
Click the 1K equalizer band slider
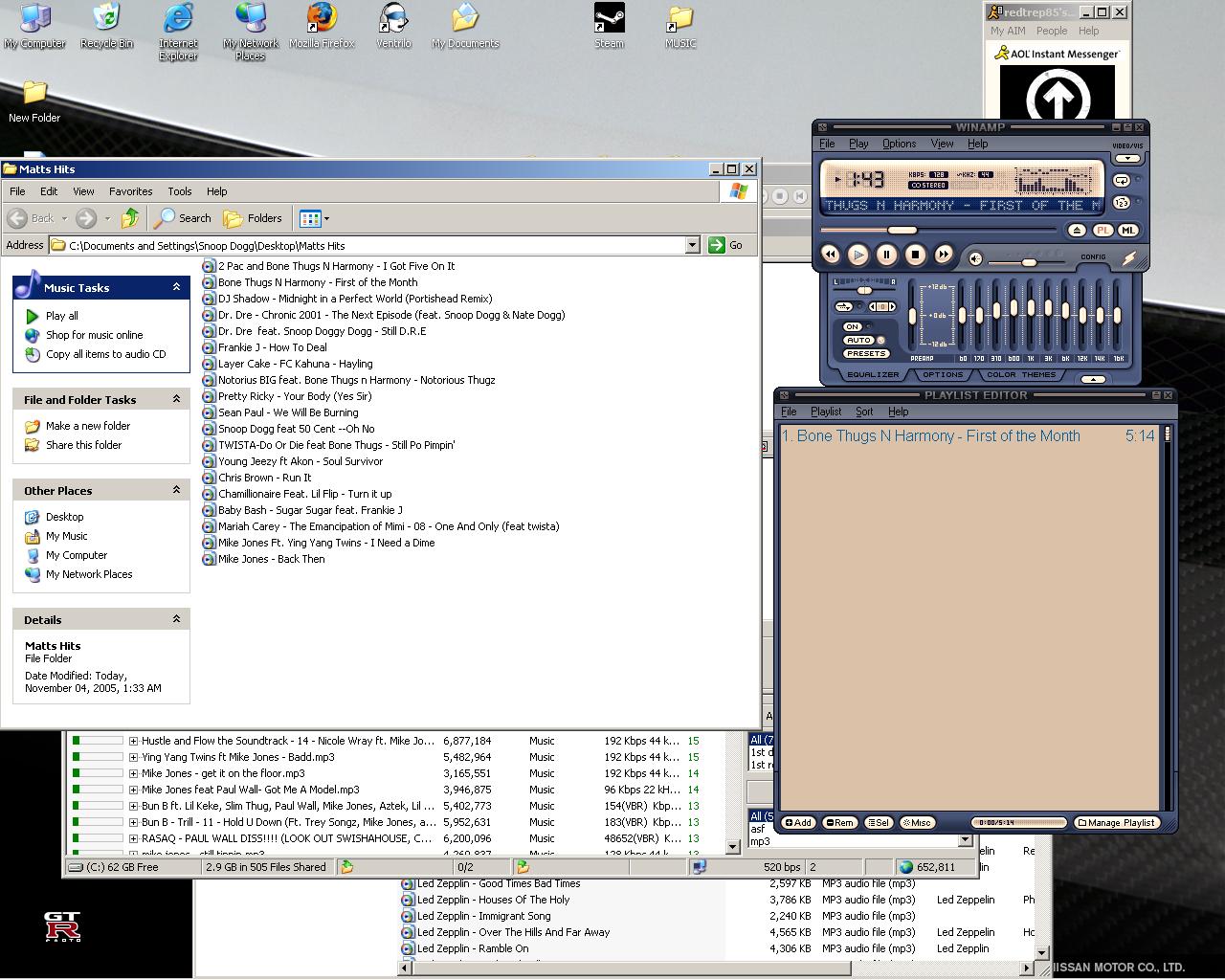coord(1031,316)
